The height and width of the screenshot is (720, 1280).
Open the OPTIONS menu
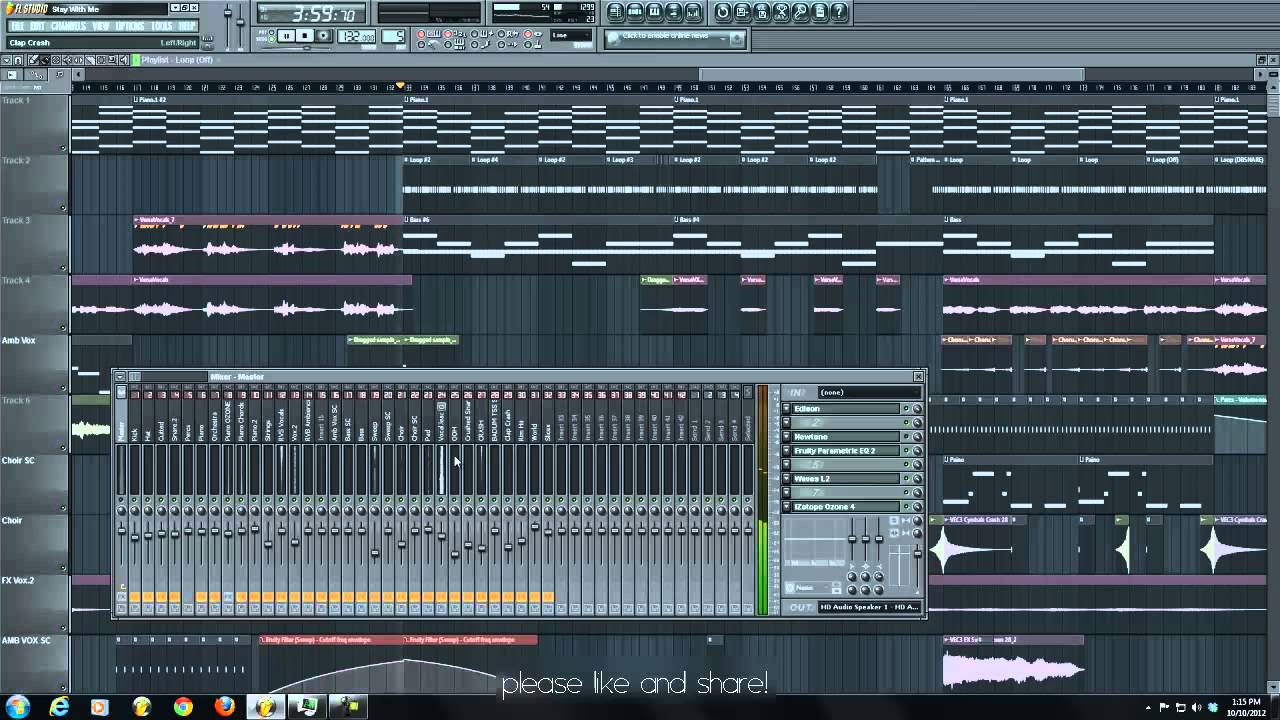[130, 26]
